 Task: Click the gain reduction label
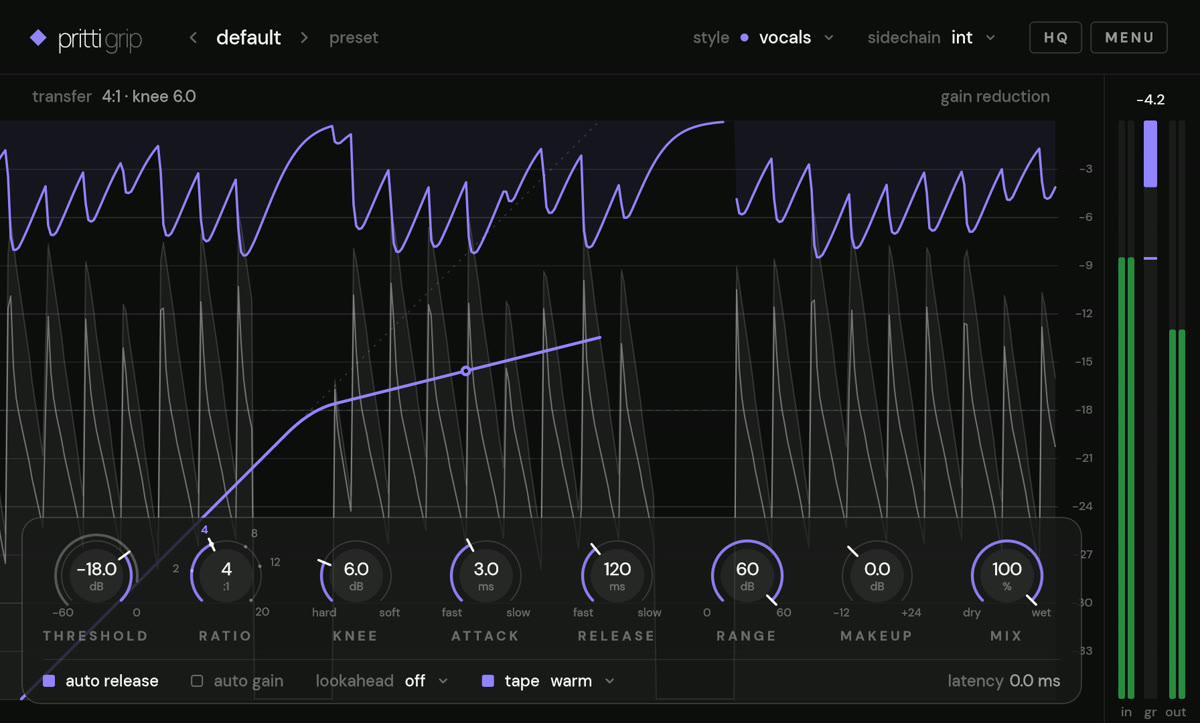[995, 97]
